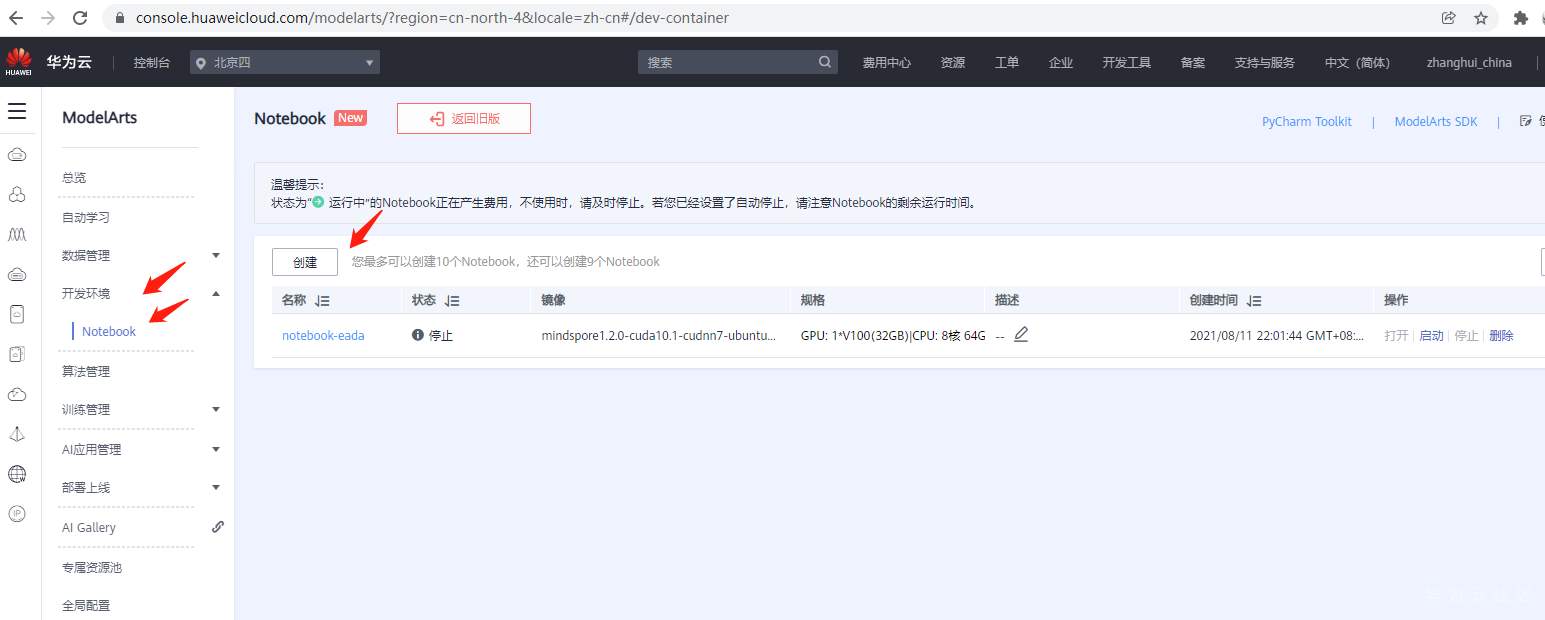
Task: Open 开发工具 in the top navigation
Action: tap(1127, 62)
